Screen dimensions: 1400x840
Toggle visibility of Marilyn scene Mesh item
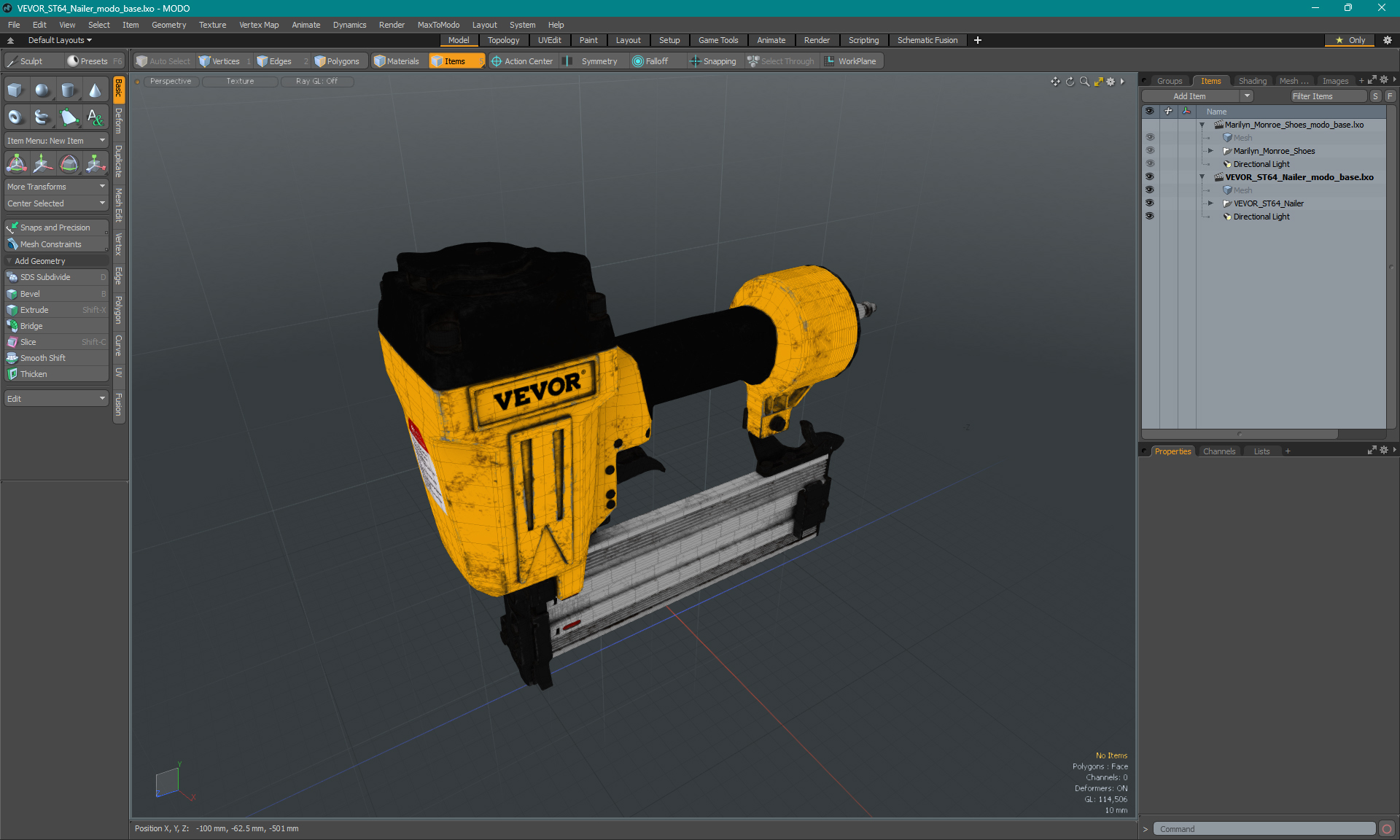pos(1150,138)
